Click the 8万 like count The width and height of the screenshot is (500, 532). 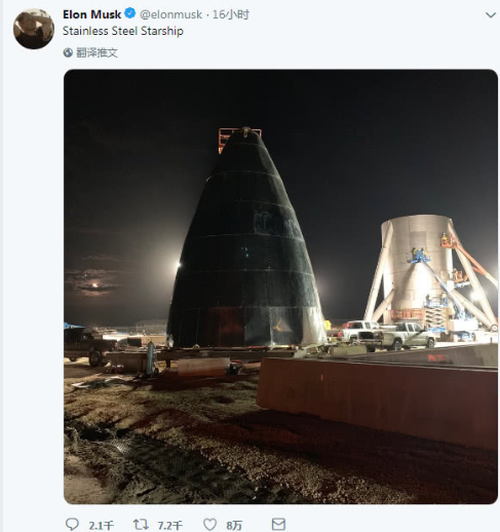tap(234, 526)
